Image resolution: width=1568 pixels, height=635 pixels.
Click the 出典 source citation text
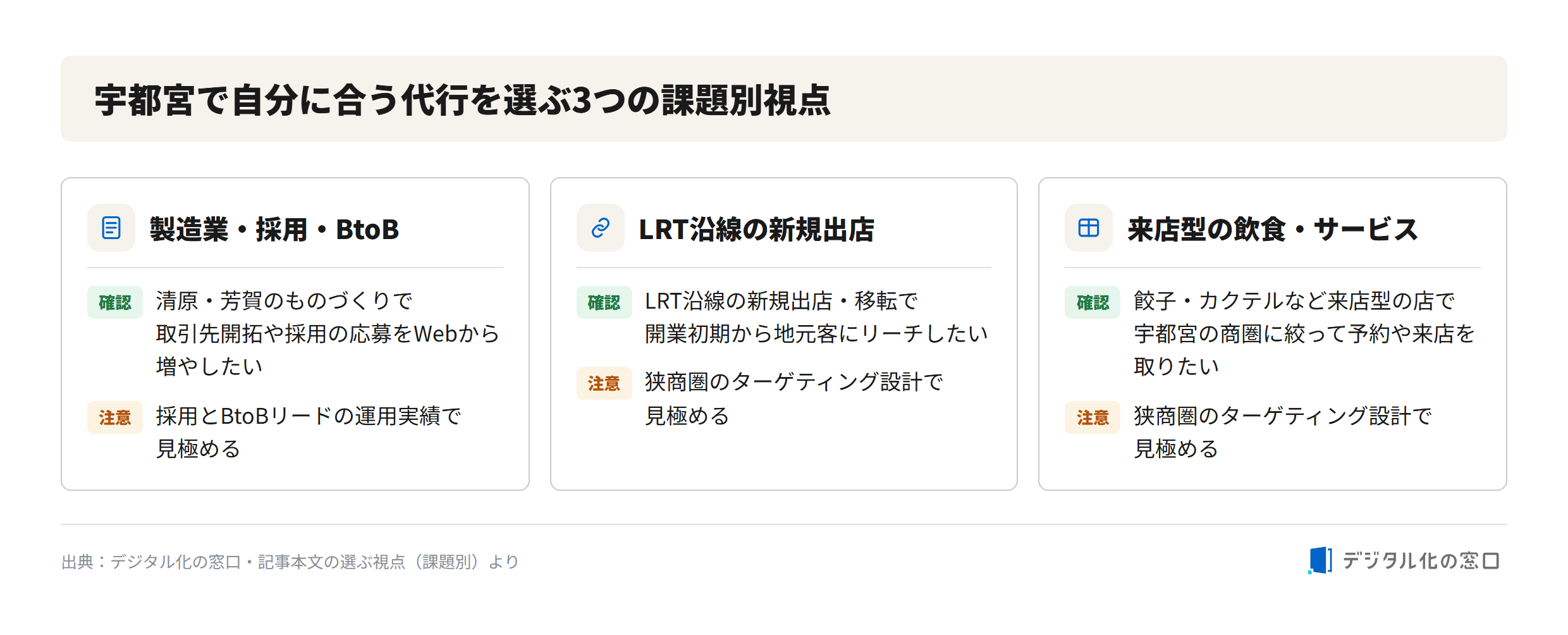(x=290, y=562)
